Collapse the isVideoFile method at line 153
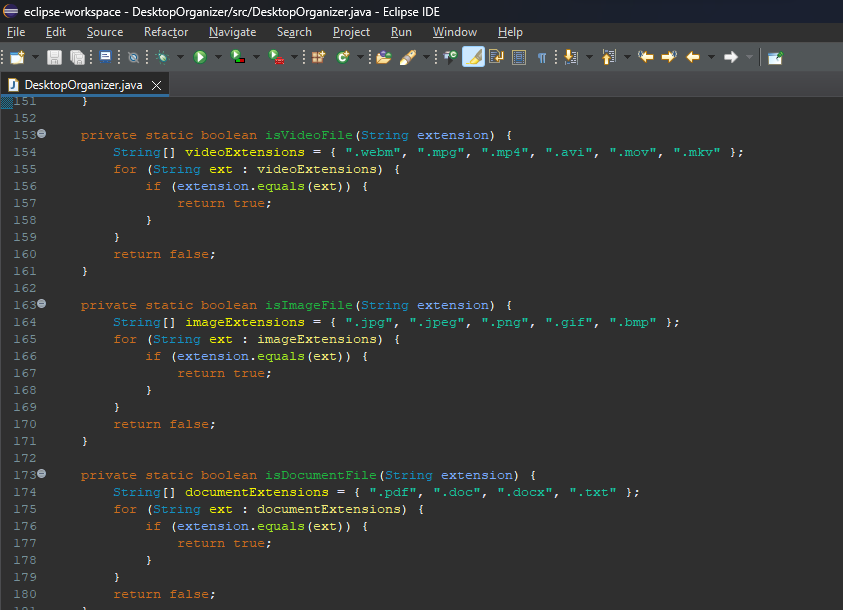The width and height of the screenshot is (843, 610). pyautogui.click(x=41, y=134)
